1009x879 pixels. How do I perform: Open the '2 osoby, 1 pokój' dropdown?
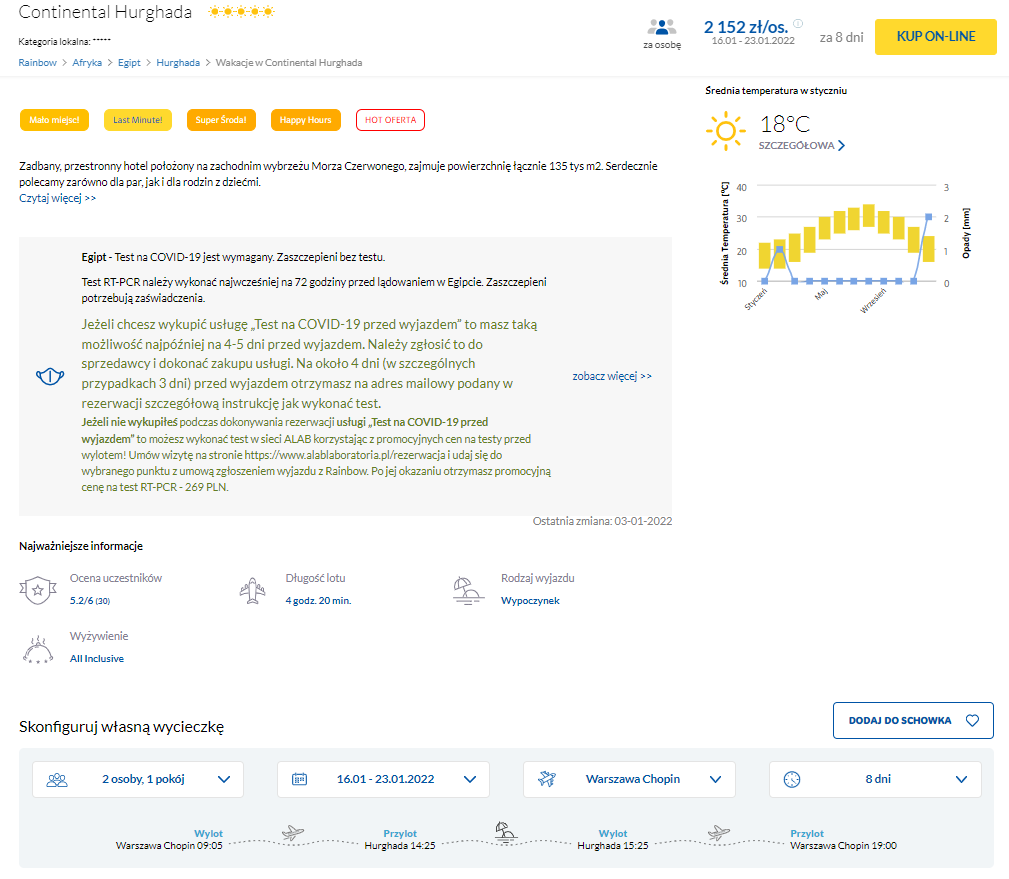138,779
